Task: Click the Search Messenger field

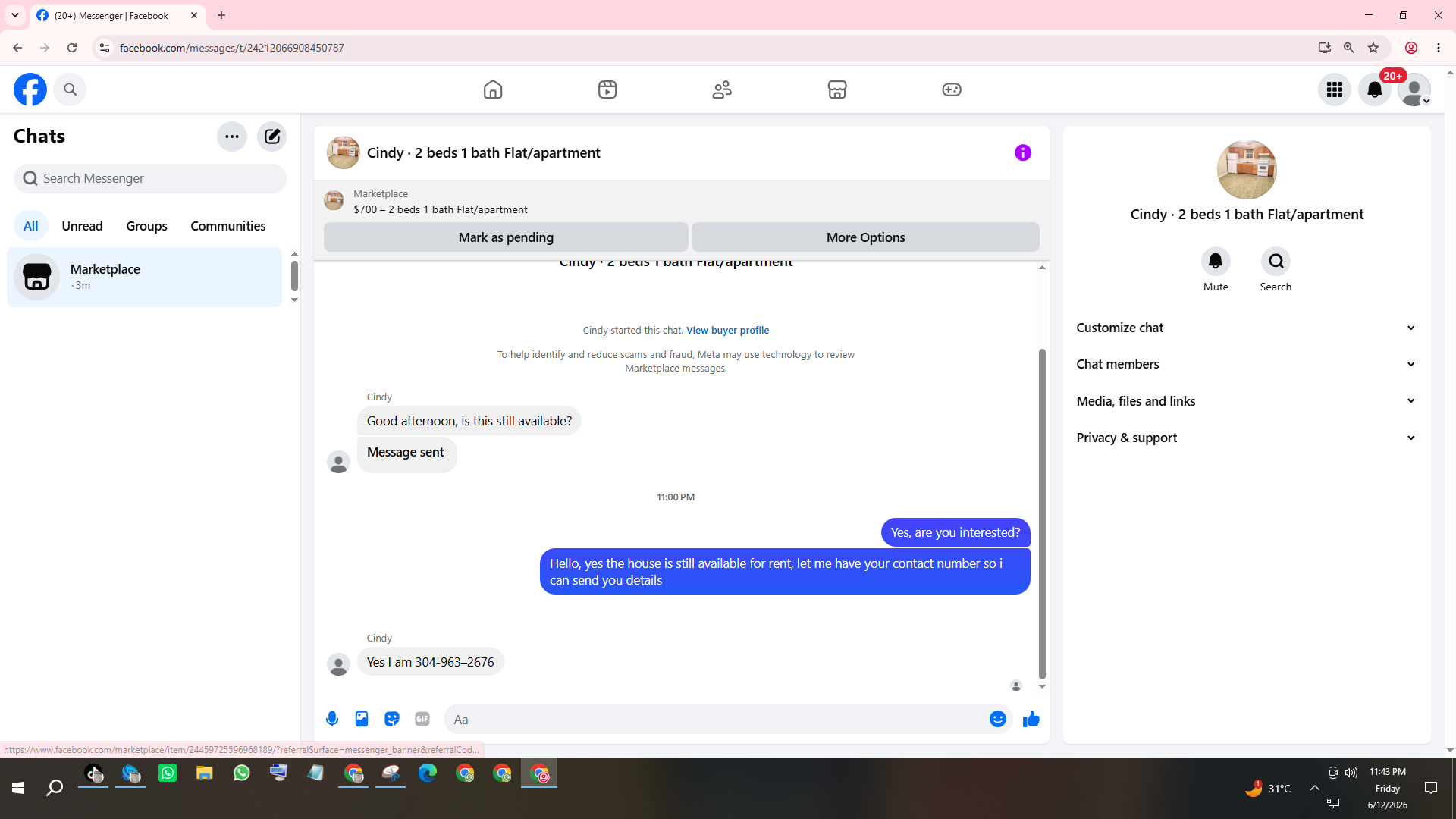Action: tap(150, 178)
